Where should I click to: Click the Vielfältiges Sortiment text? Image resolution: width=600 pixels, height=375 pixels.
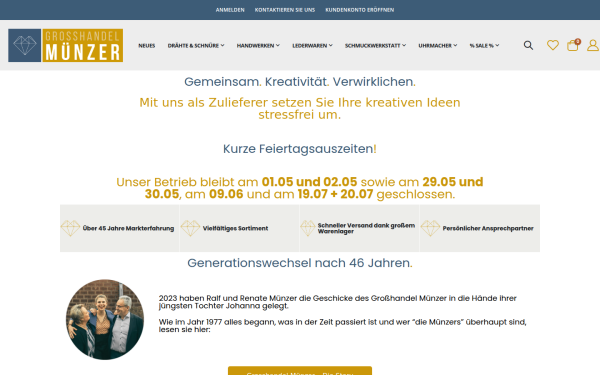coord(235,228)
